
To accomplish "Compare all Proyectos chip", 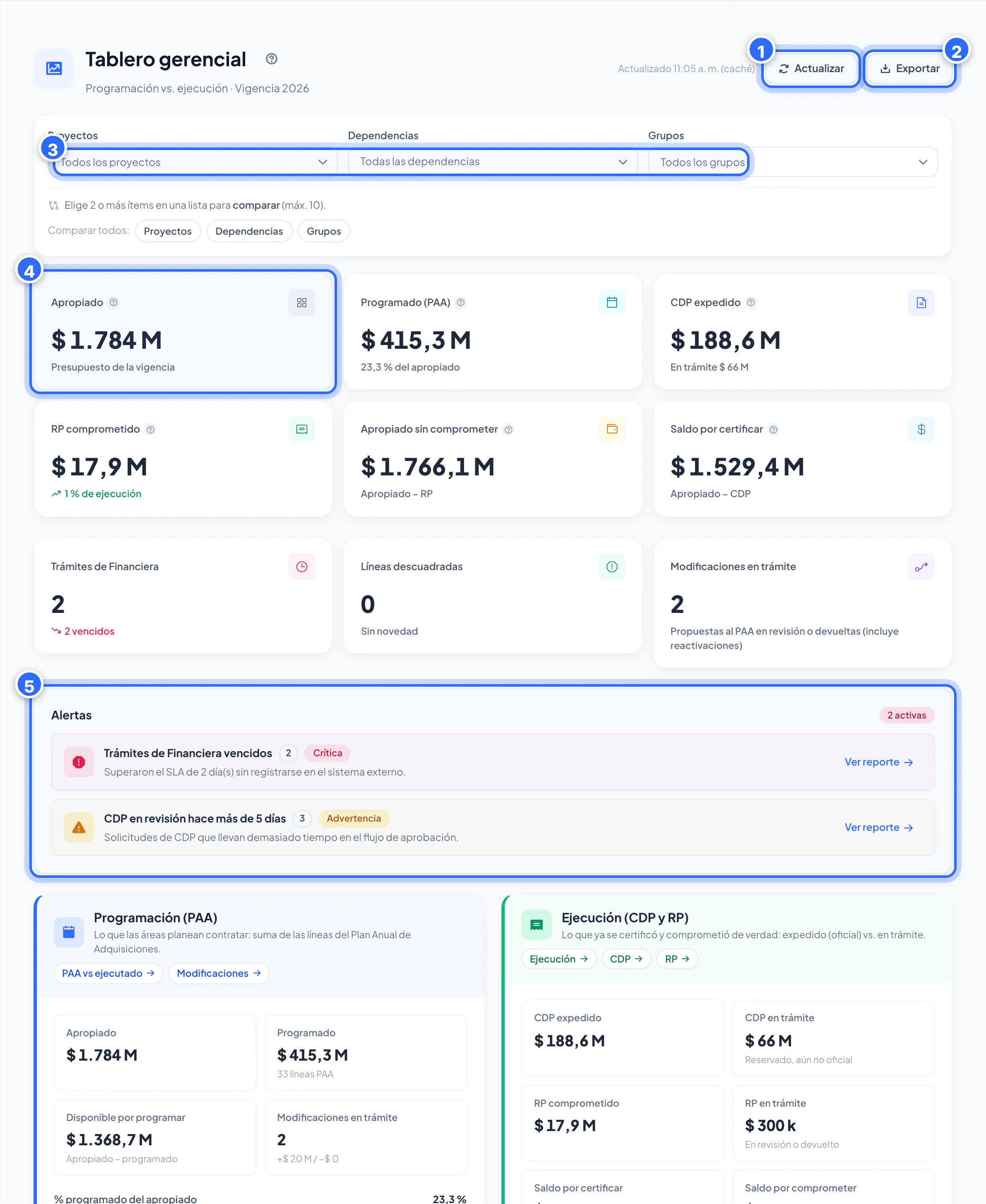I will (168, 231).
